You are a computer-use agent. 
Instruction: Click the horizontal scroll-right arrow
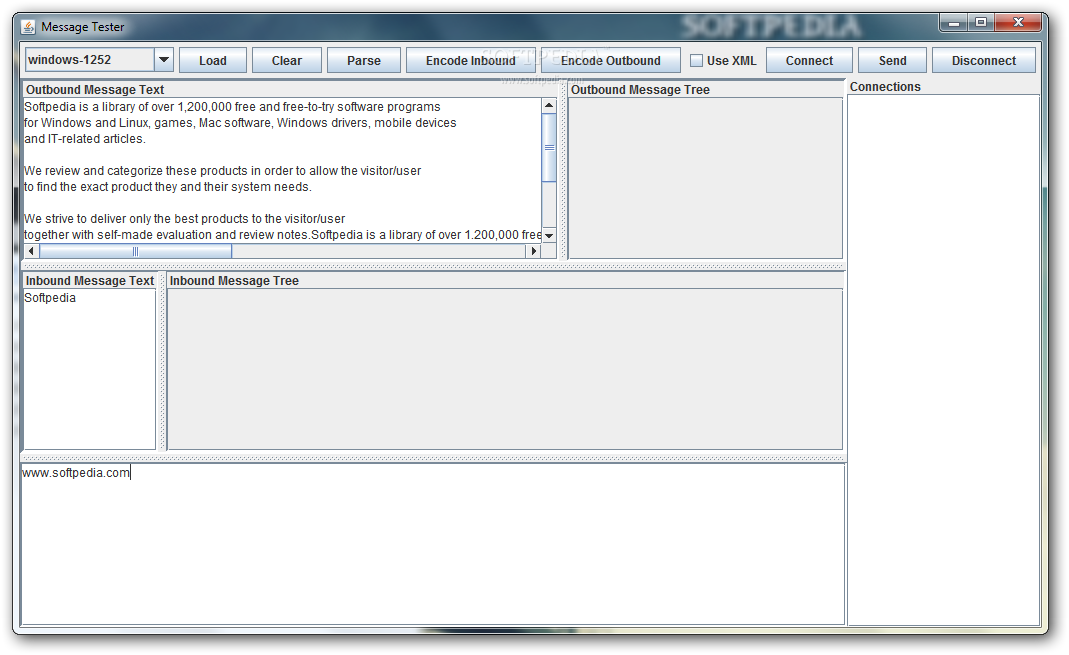[x=534, y=251]
